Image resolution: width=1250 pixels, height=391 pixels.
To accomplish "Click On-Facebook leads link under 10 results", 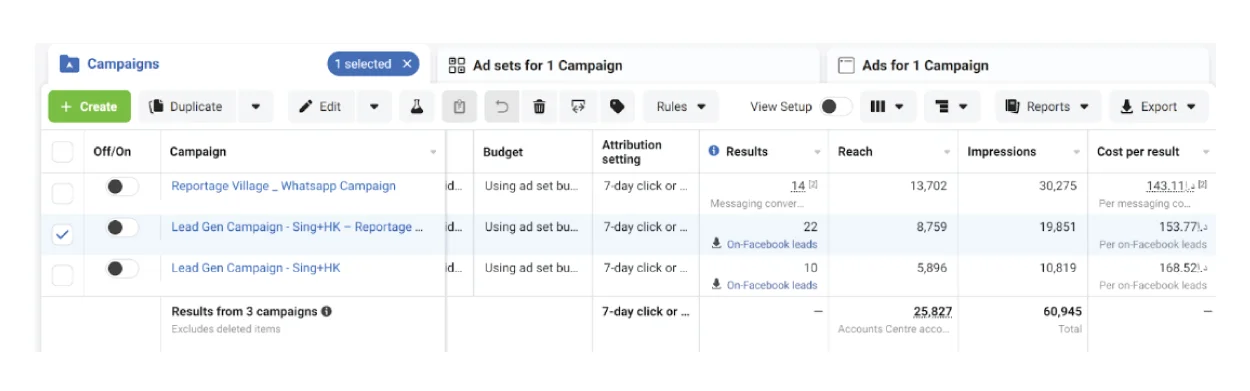I will (771, 285).
